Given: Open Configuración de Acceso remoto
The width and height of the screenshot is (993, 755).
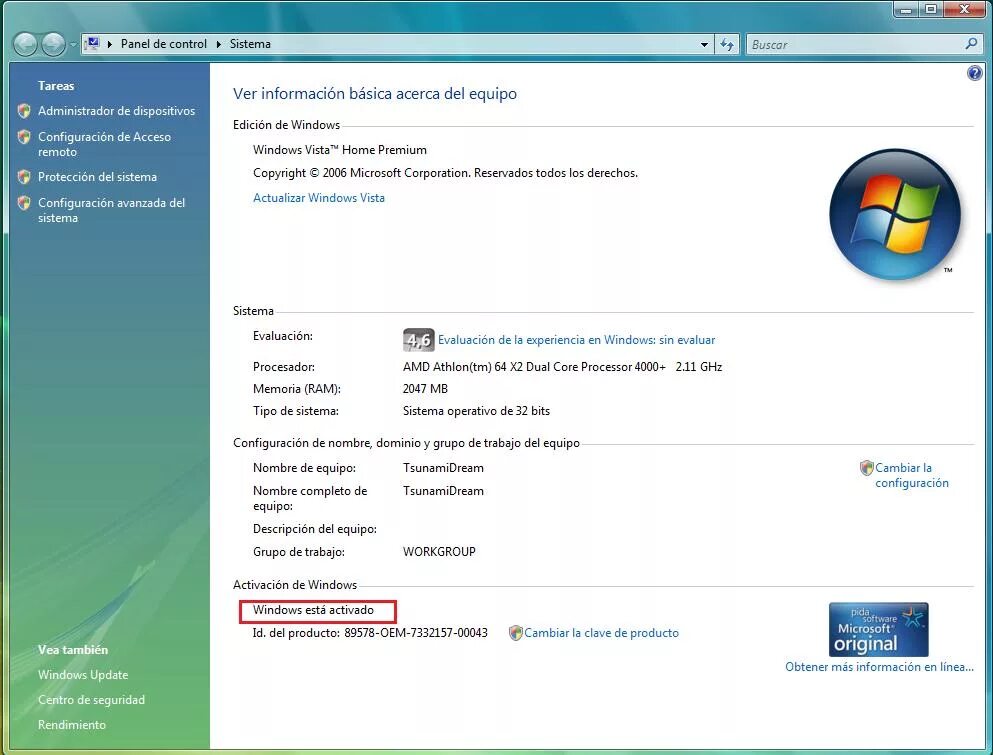Looking at the screenshot, I should click(x=104, y=144).
